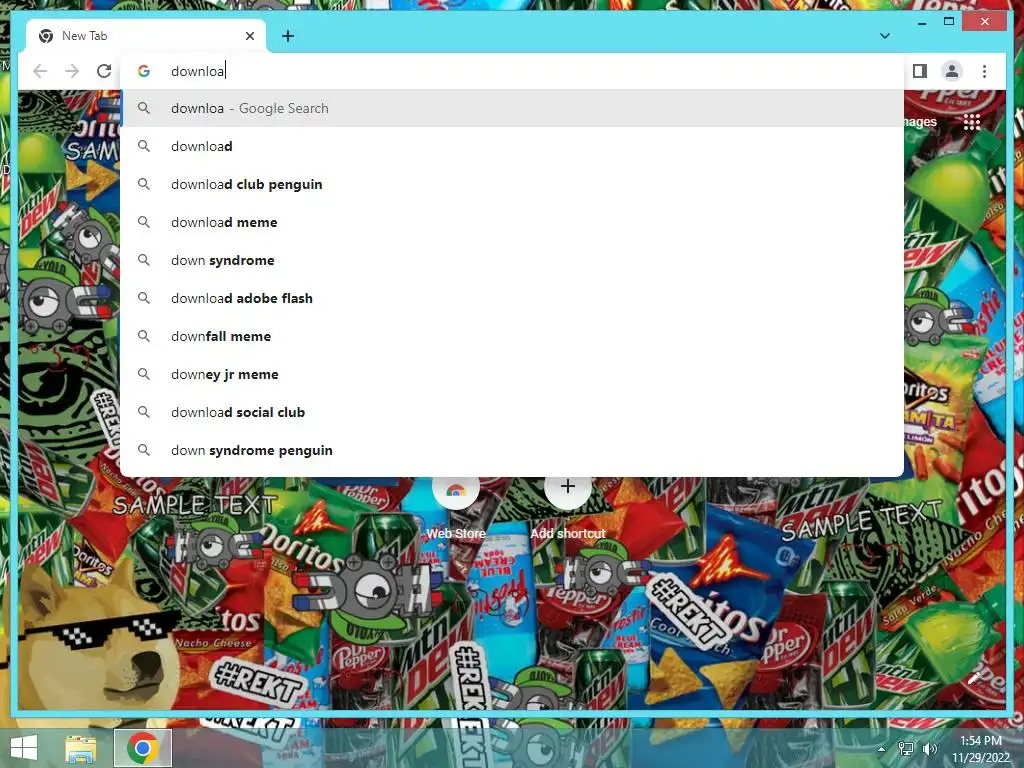1024x768 pixels.
Task: Select 'downey jr meme' suggestion
Action: (513, 374)
